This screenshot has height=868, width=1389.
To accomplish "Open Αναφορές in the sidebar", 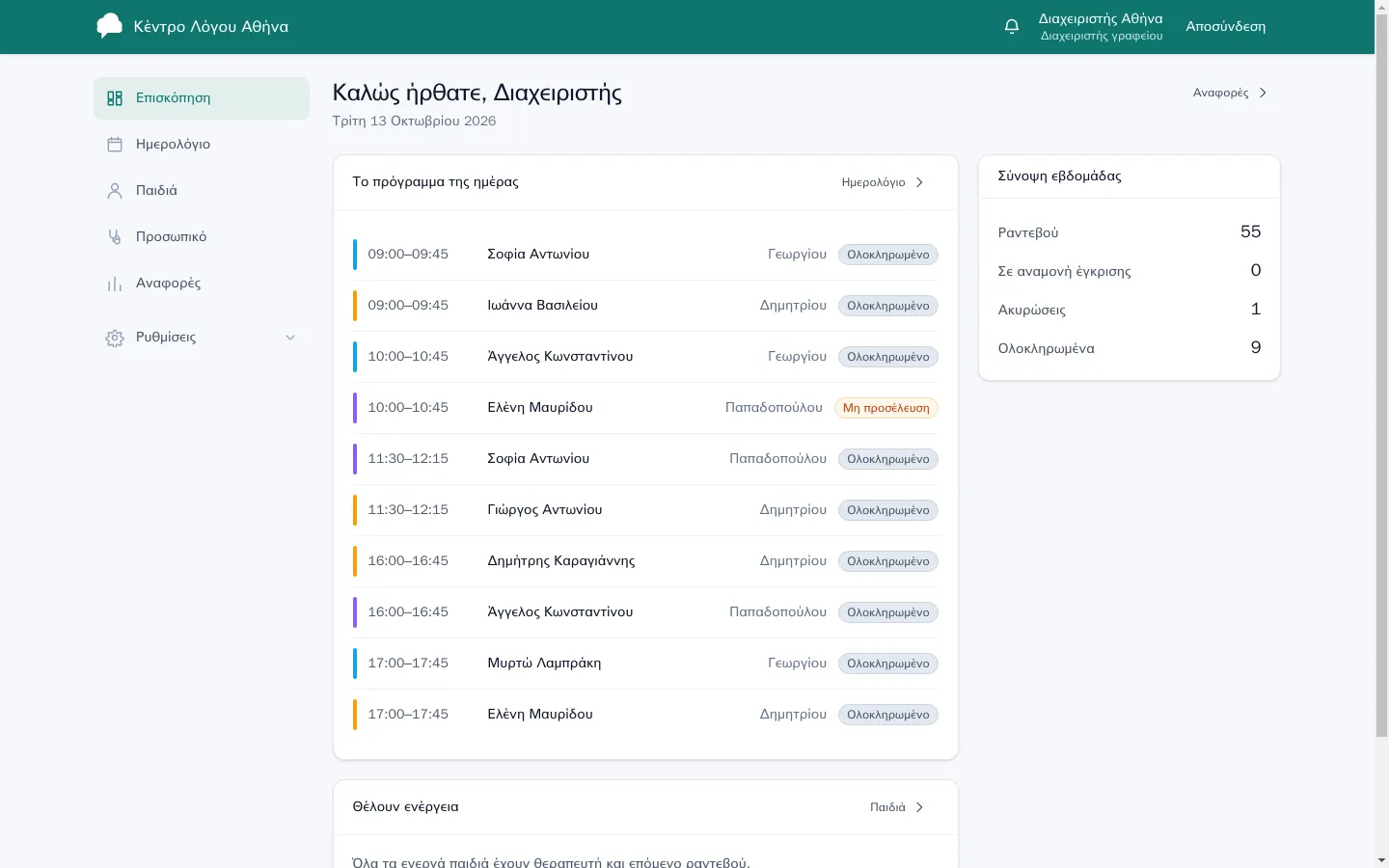I will coord(202,284).
